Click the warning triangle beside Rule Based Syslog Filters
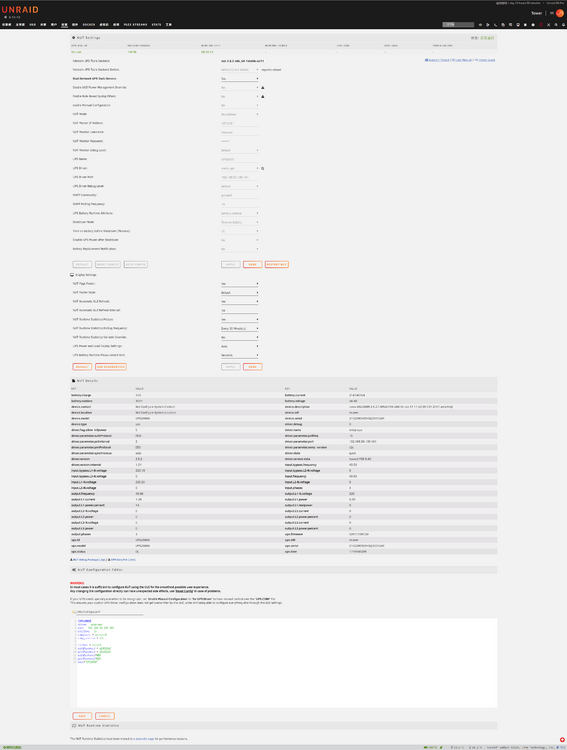 point(263,97)
